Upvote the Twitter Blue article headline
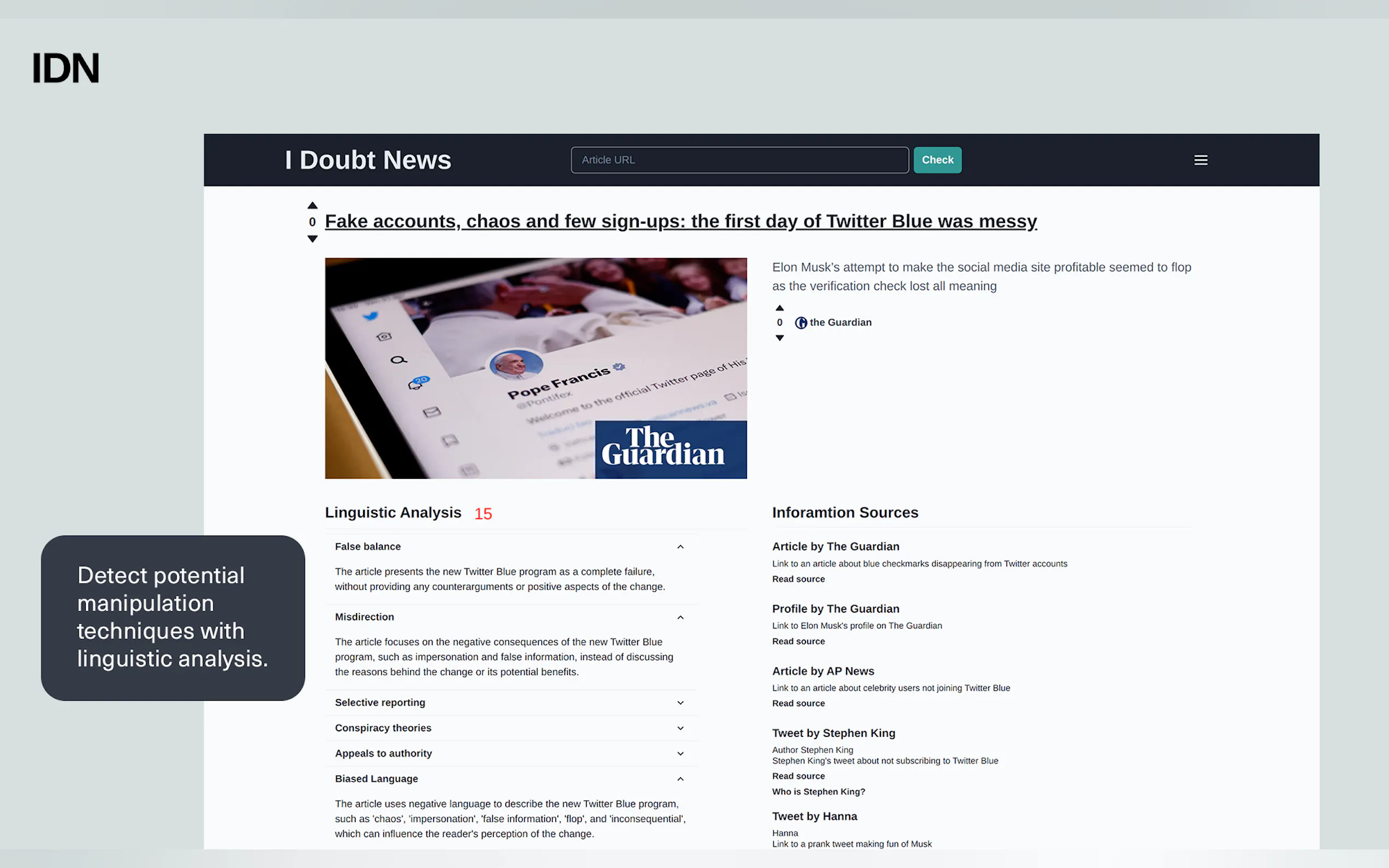This screenshot has width=1389, height=868. [312, 206]
